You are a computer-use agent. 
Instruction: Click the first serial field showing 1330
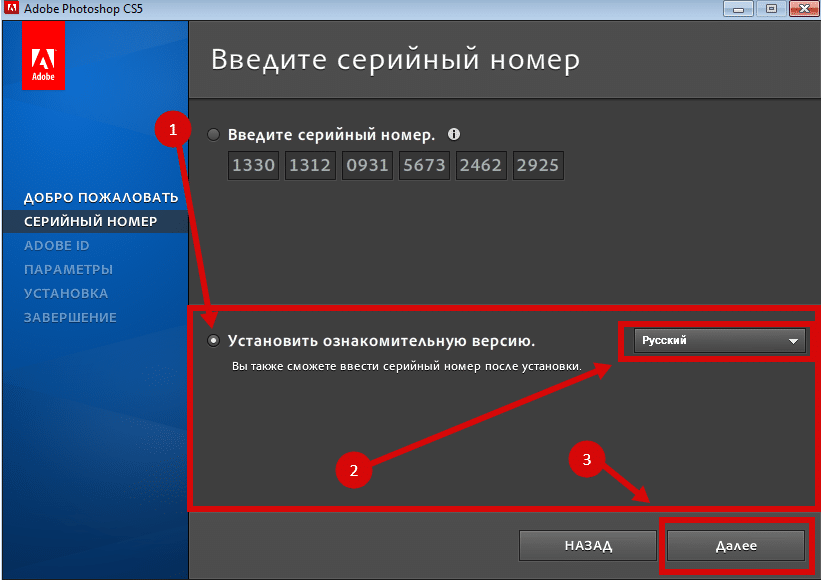click(253, 166)
